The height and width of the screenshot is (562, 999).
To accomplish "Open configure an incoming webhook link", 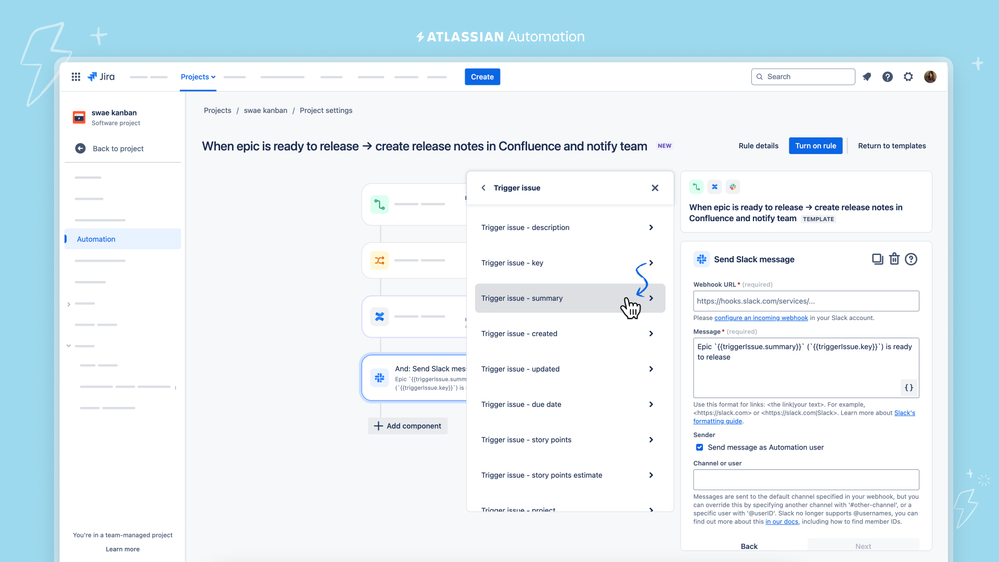I will (761, 317).
